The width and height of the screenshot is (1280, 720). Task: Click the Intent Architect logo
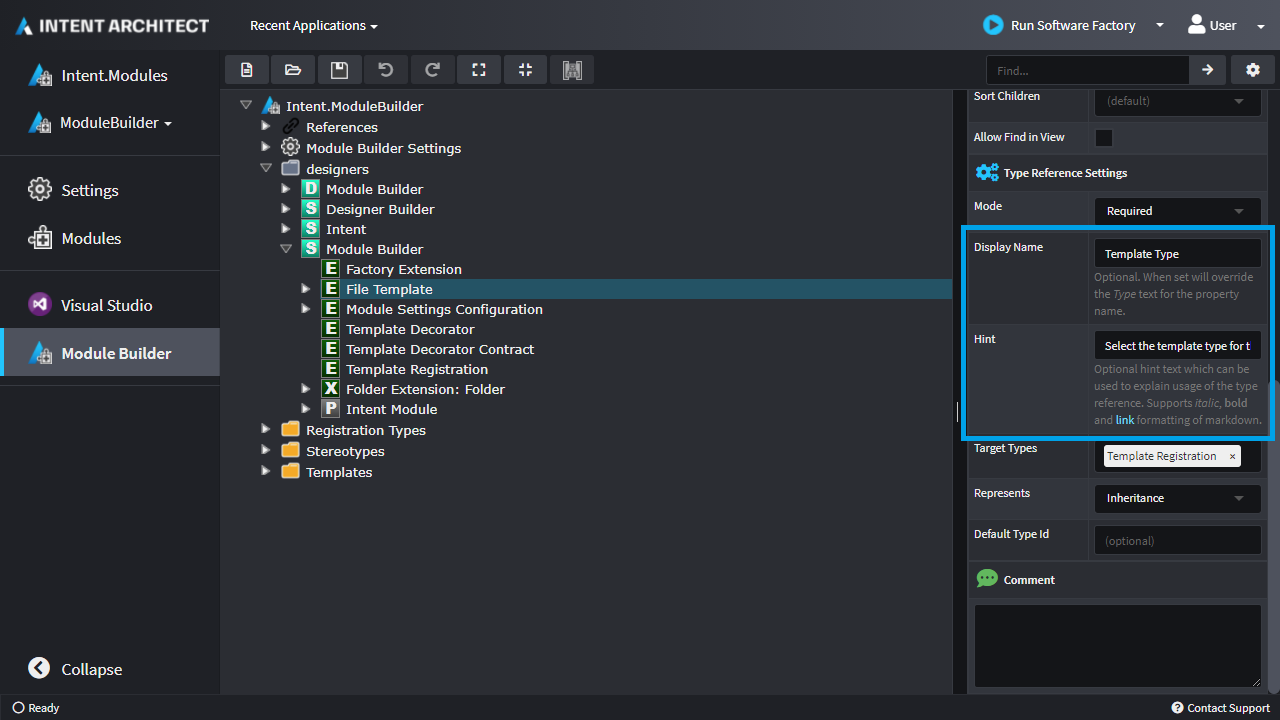tap(113, 26)
